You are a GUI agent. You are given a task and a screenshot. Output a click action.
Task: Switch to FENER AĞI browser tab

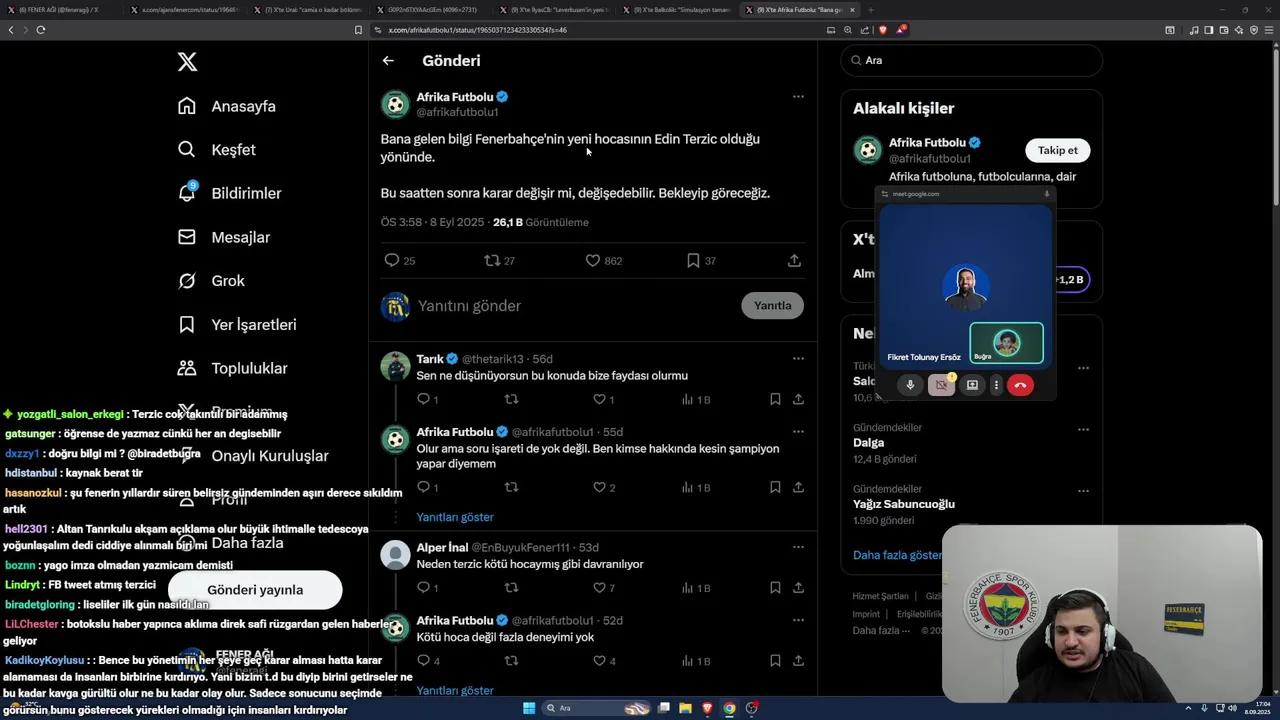62,10
